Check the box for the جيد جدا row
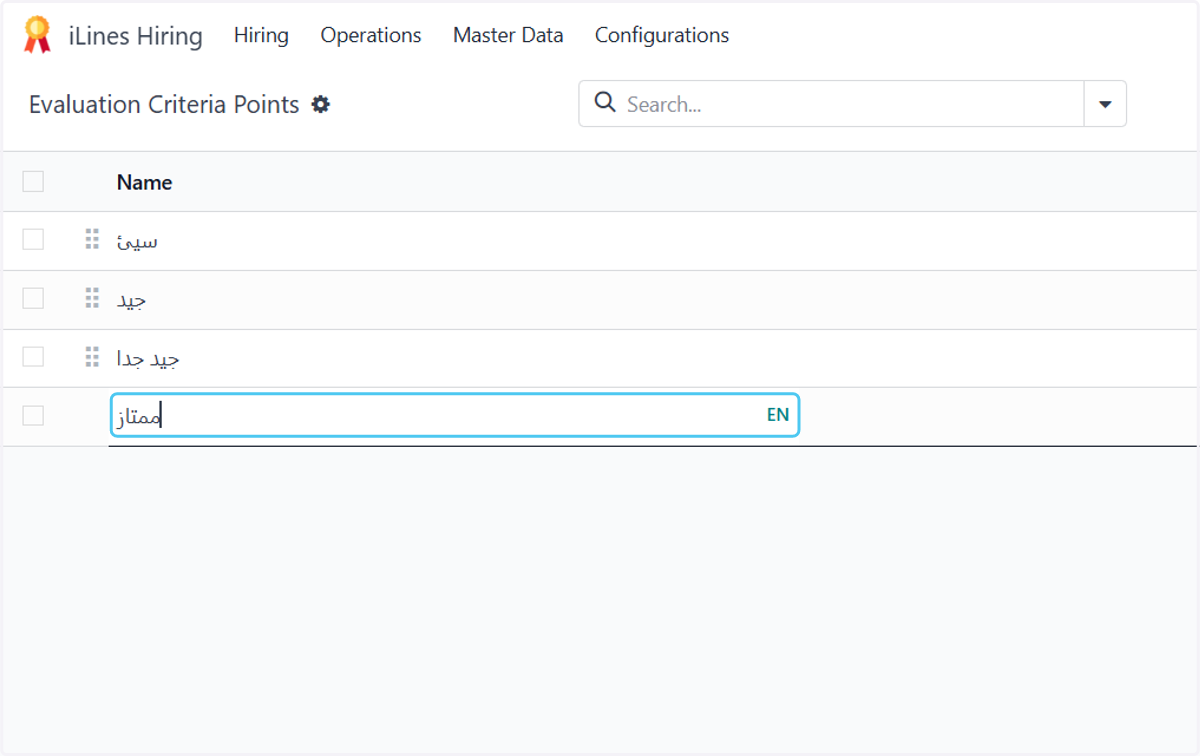1200x756 pixels. click(33, 357)
